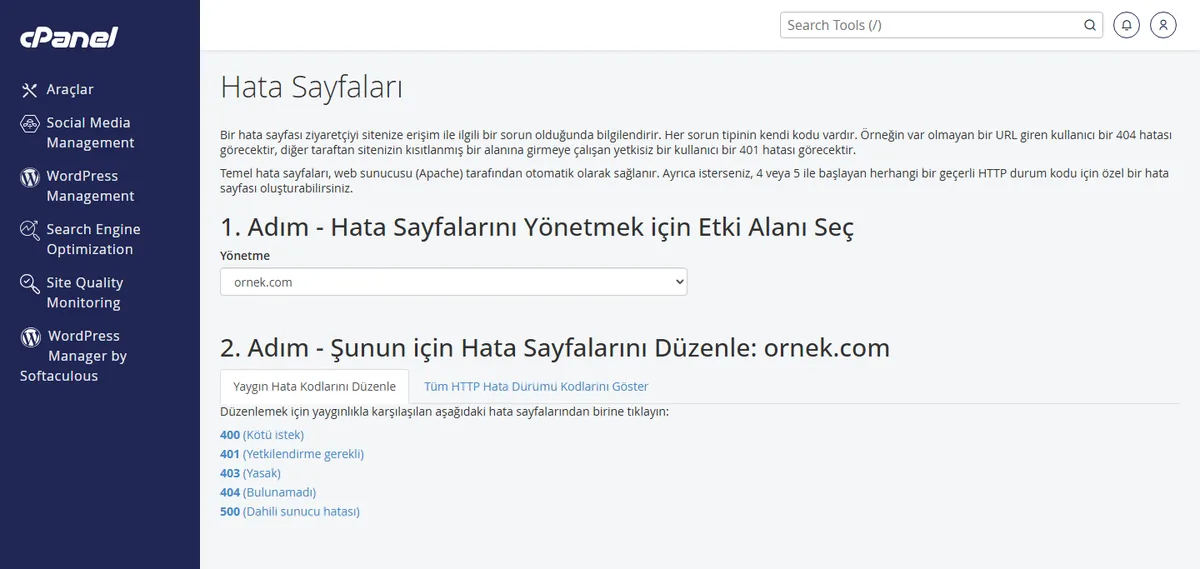Click the search magnifier icon
1200x569 pixels.
click(x=1090, y=25)
